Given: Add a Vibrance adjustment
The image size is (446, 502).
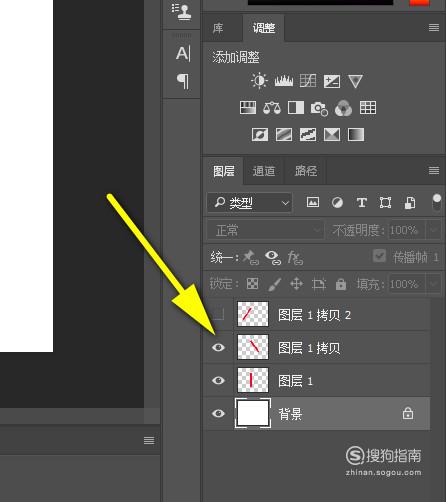Looking at the screenshot, I should coord(355,81).
